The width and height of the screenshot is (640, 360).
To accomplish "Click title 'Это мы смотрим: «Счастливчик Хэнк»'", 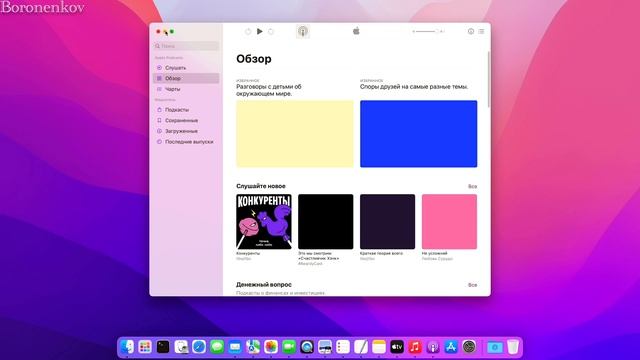I will (318, 256).
